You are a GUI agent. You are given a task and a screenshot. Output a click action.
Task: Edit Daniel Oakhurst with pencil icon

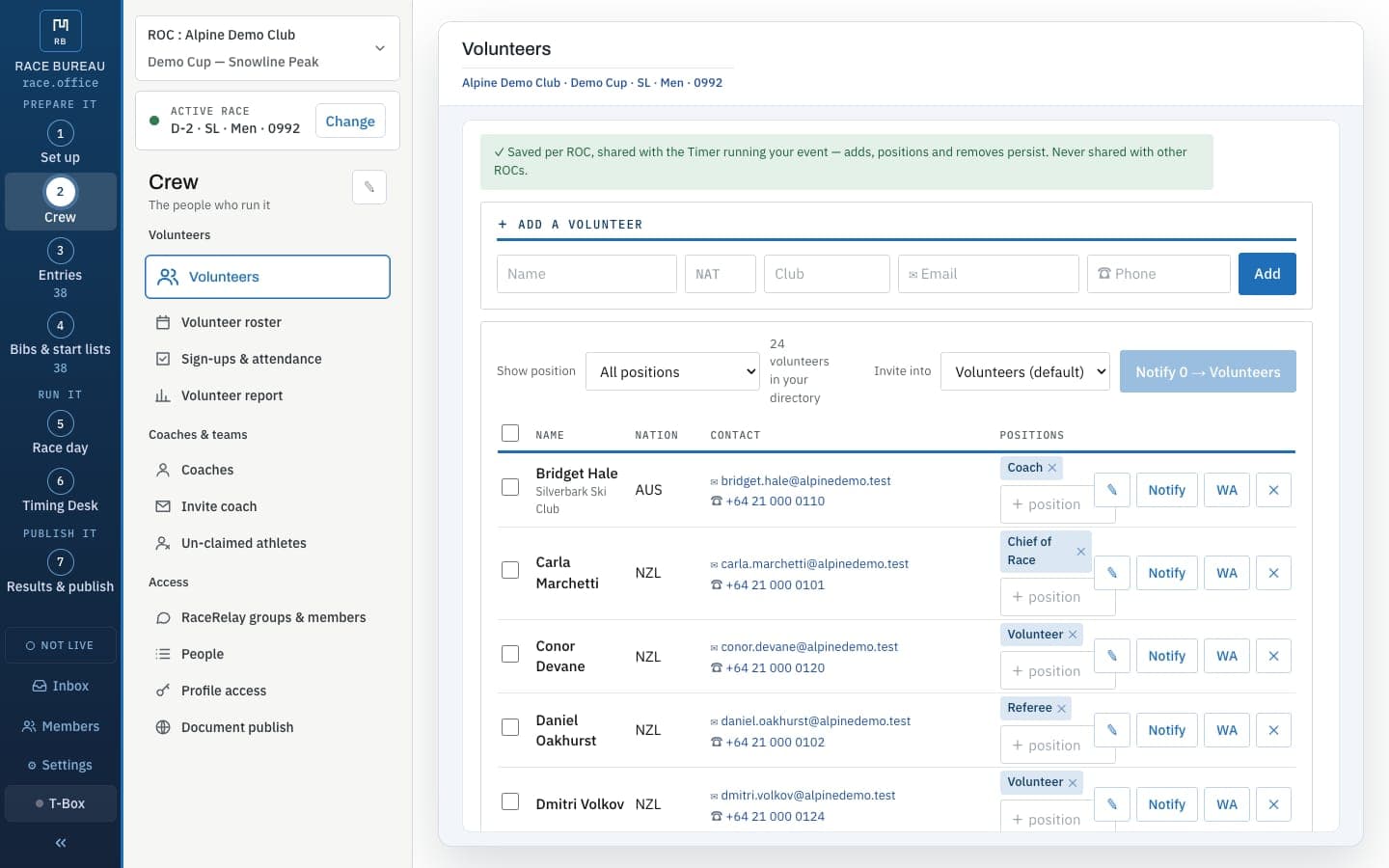[x=1112, y=730]
